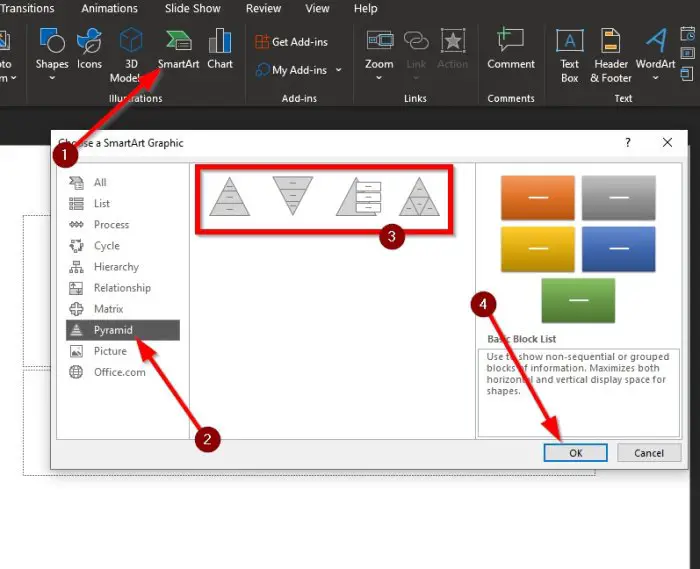Select the Icons button in the ribbon
This screenshot has height=569, width=700.
pos(89,41)
